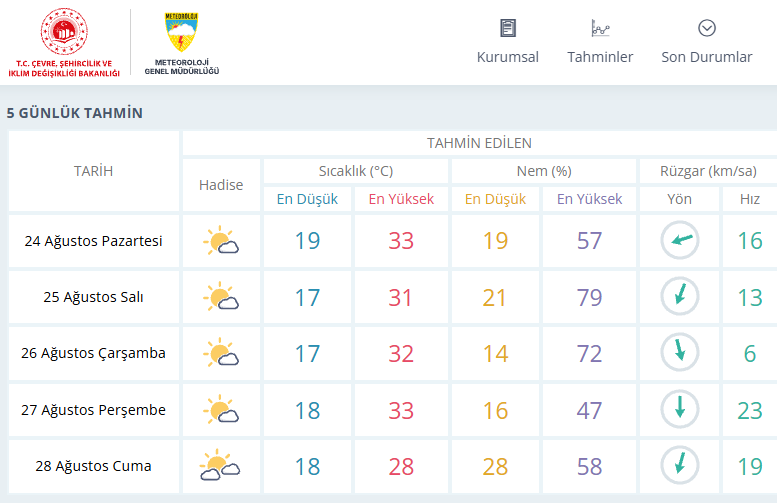Click the Meteoroloji Genel Müdürlüğü logo
The width and height of the screenshot is (777, 503).
[181, 44]
